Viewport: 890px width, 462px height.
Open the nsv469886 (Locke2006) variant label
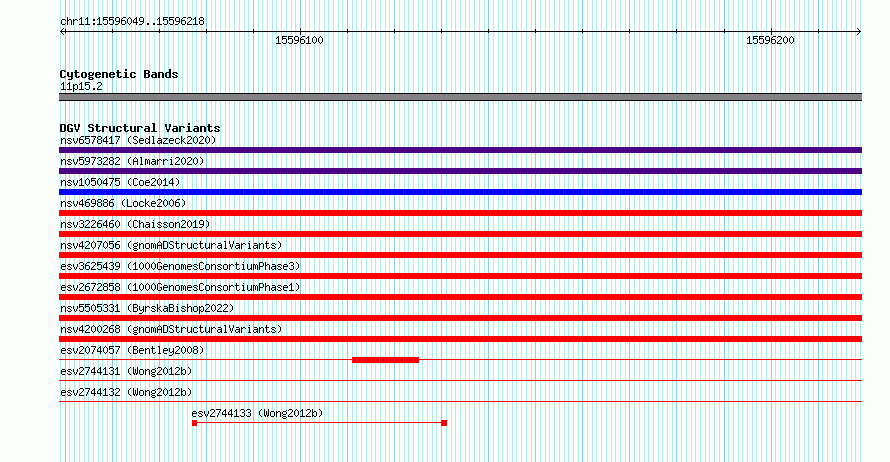[123, 203]
